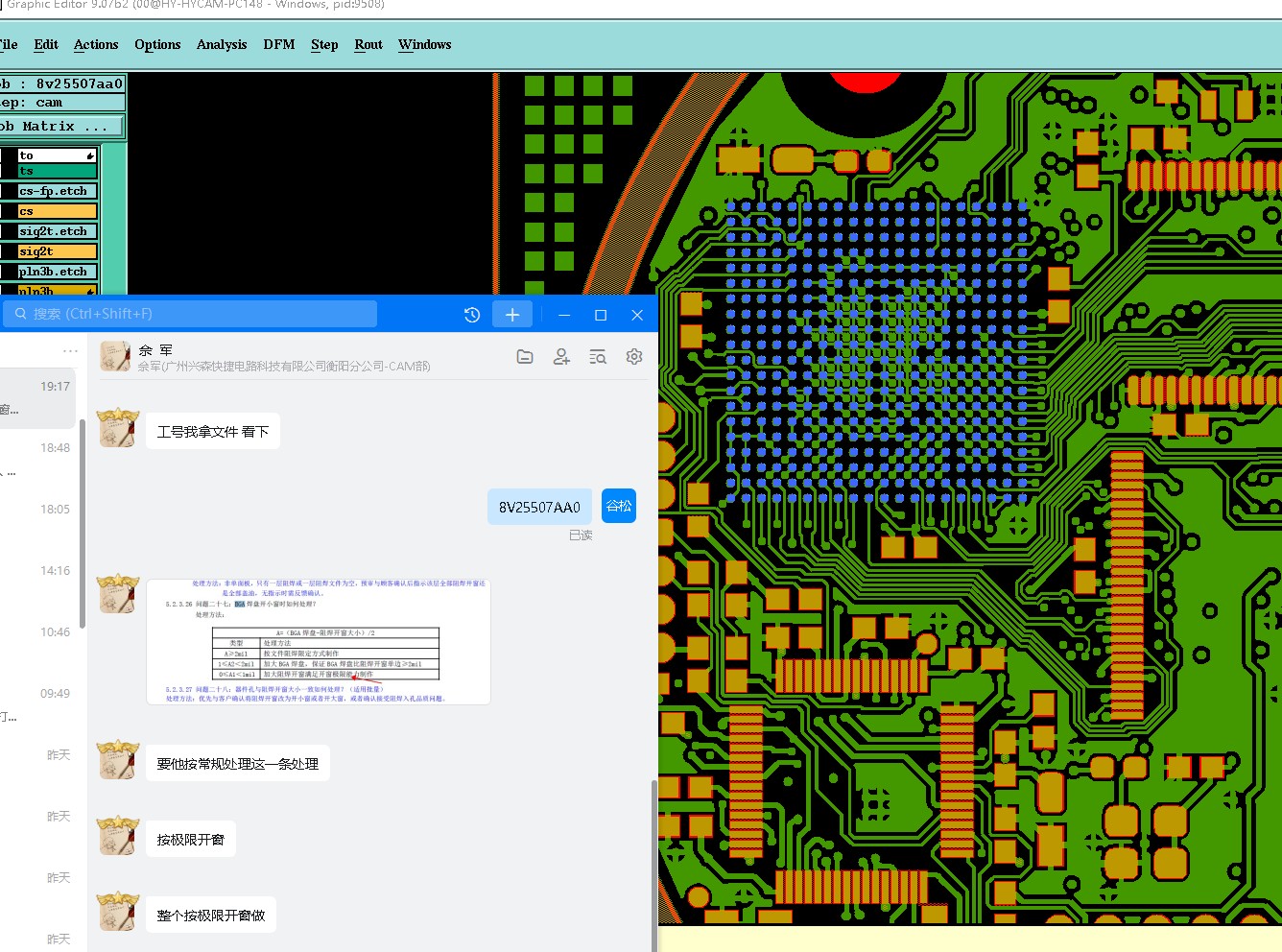Click the avatar beside the image message
This screenshot has height=952, width=1282.
[118, 594]
